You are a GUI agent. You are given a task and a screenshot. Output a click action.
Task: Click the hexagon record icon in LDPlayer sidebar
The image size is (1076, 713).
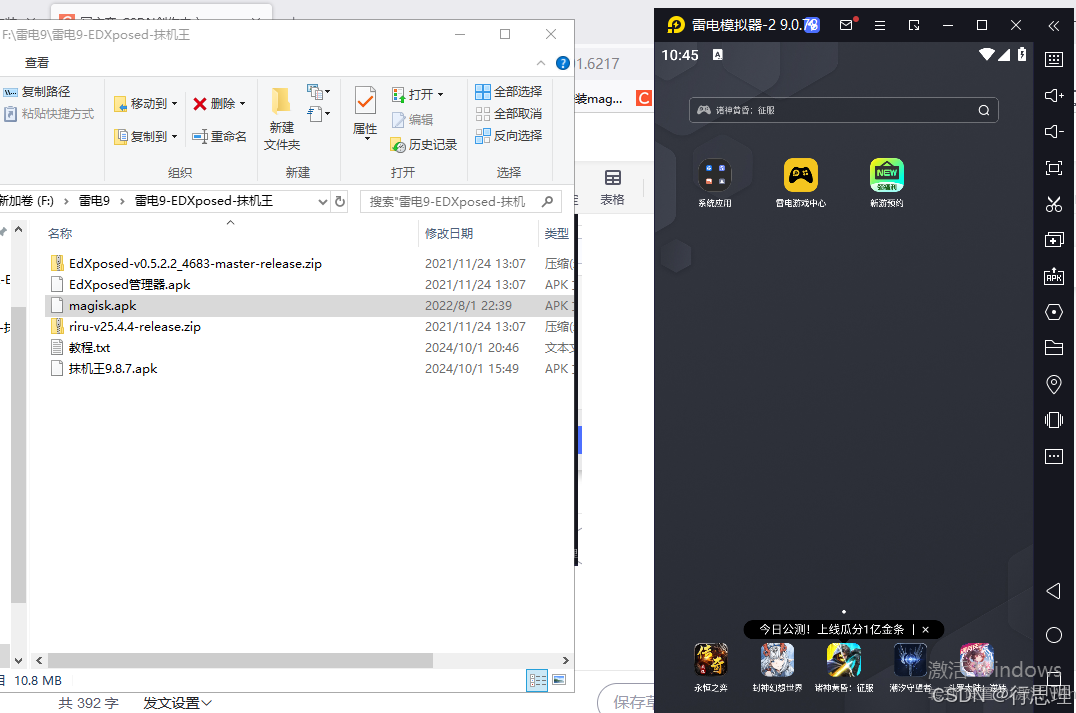[1053, 312]
